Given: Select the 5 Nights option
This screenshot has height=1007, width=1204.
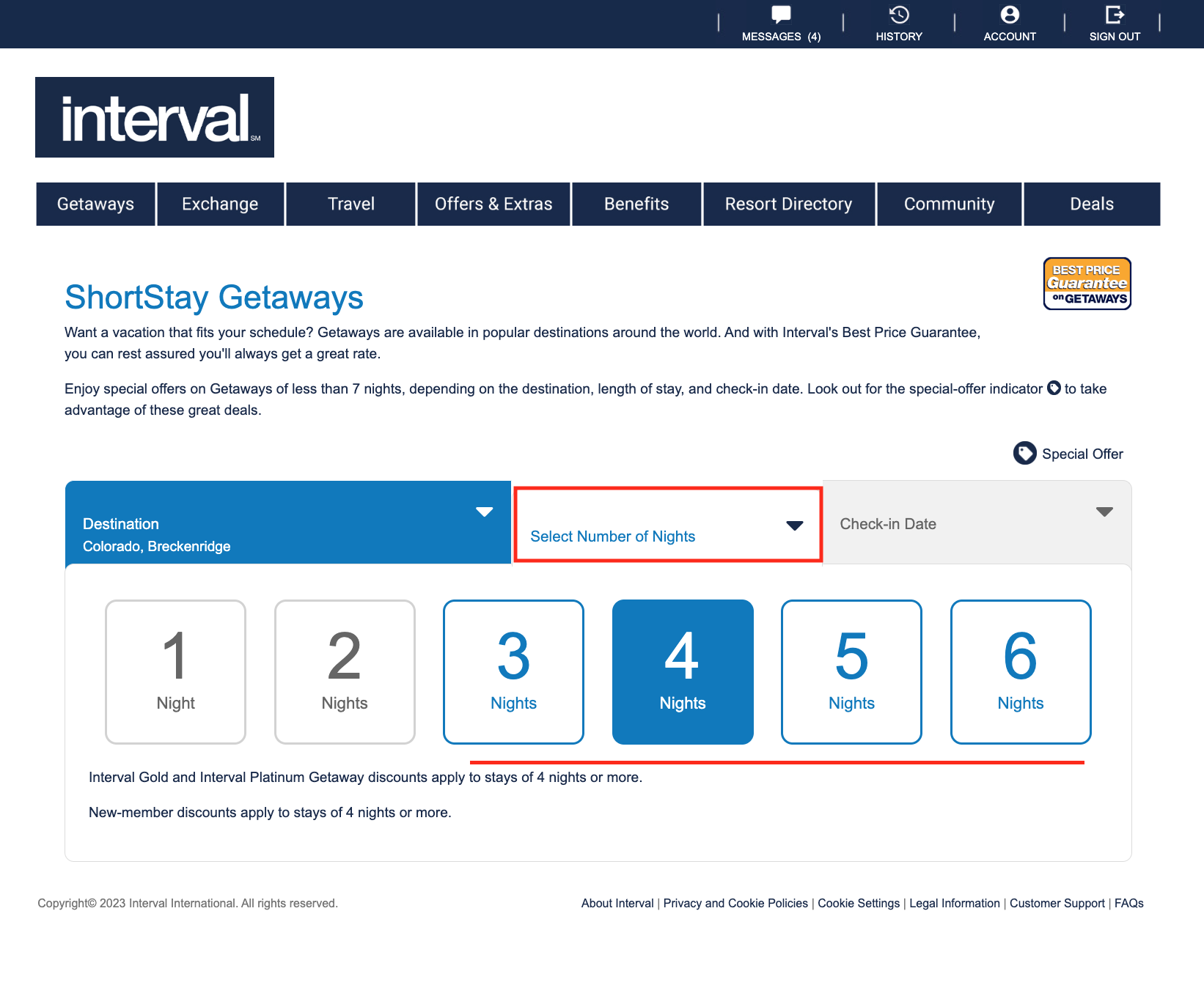Looking at the screenshot, I should [851, 671].
